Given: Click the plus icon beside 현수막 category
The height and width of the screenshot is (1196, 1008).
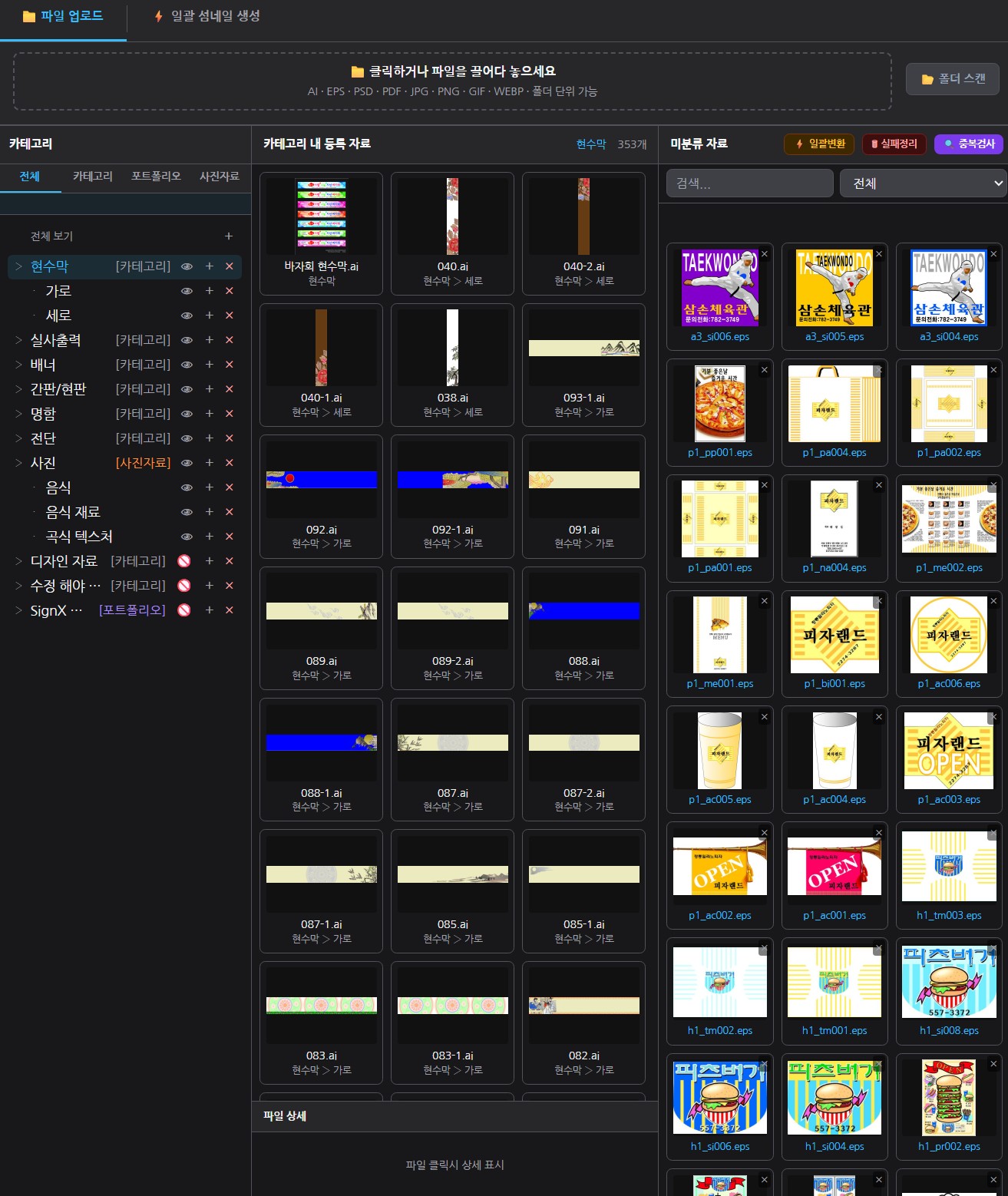Looking at the screenshot, I should (x=209, y=266).
